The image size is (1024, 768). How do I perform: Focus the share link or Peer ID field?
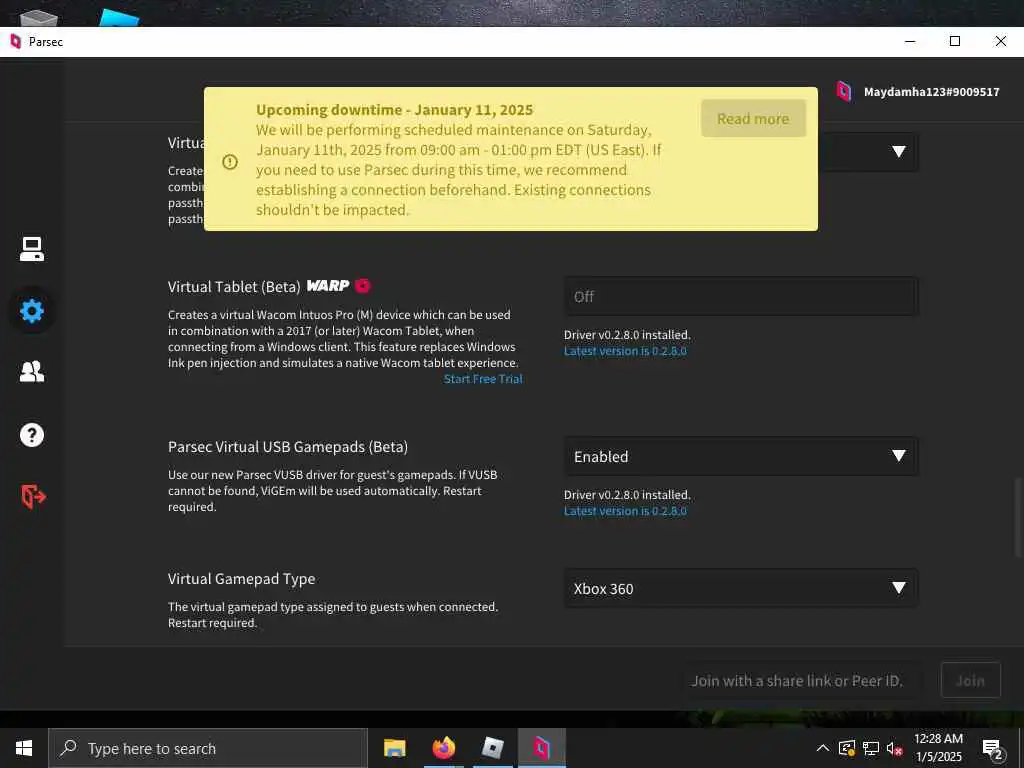click(801, 680)
